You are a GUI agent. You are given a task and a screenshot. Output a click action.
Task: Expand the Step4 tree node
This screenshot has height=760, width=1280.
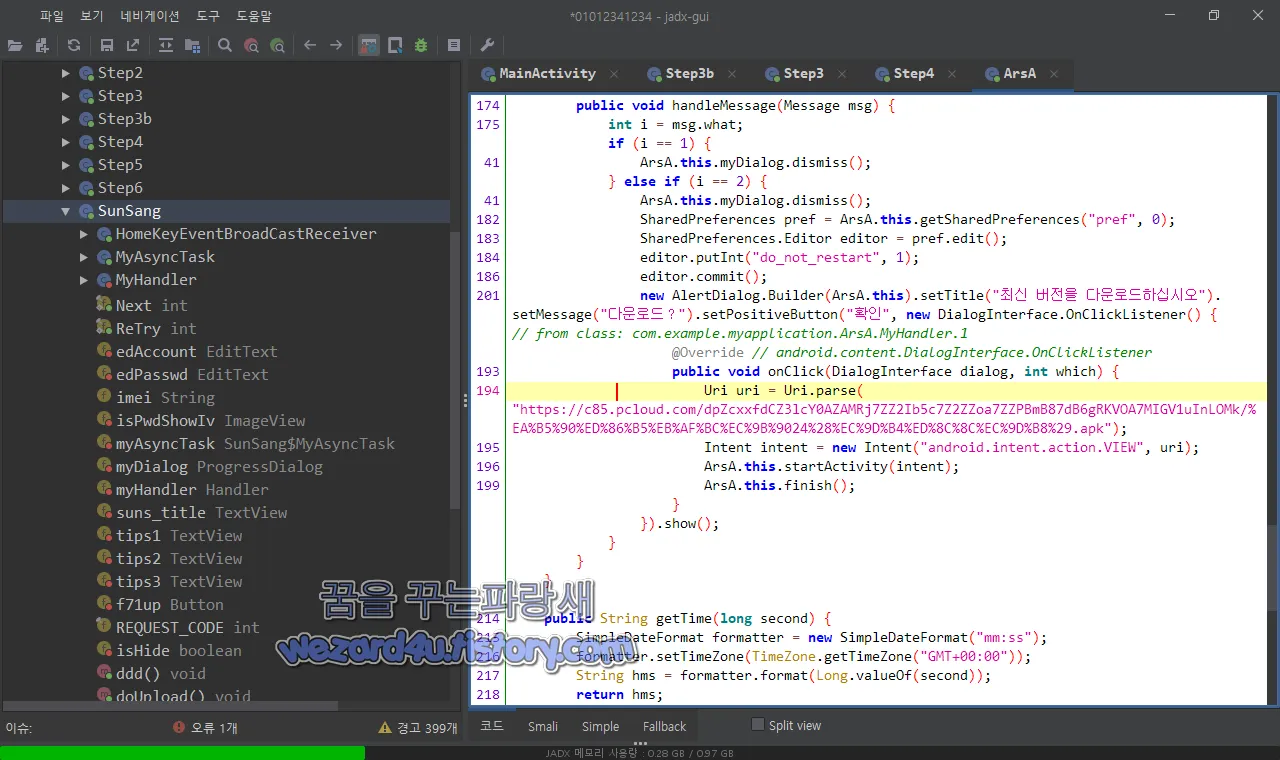point(66,142)
